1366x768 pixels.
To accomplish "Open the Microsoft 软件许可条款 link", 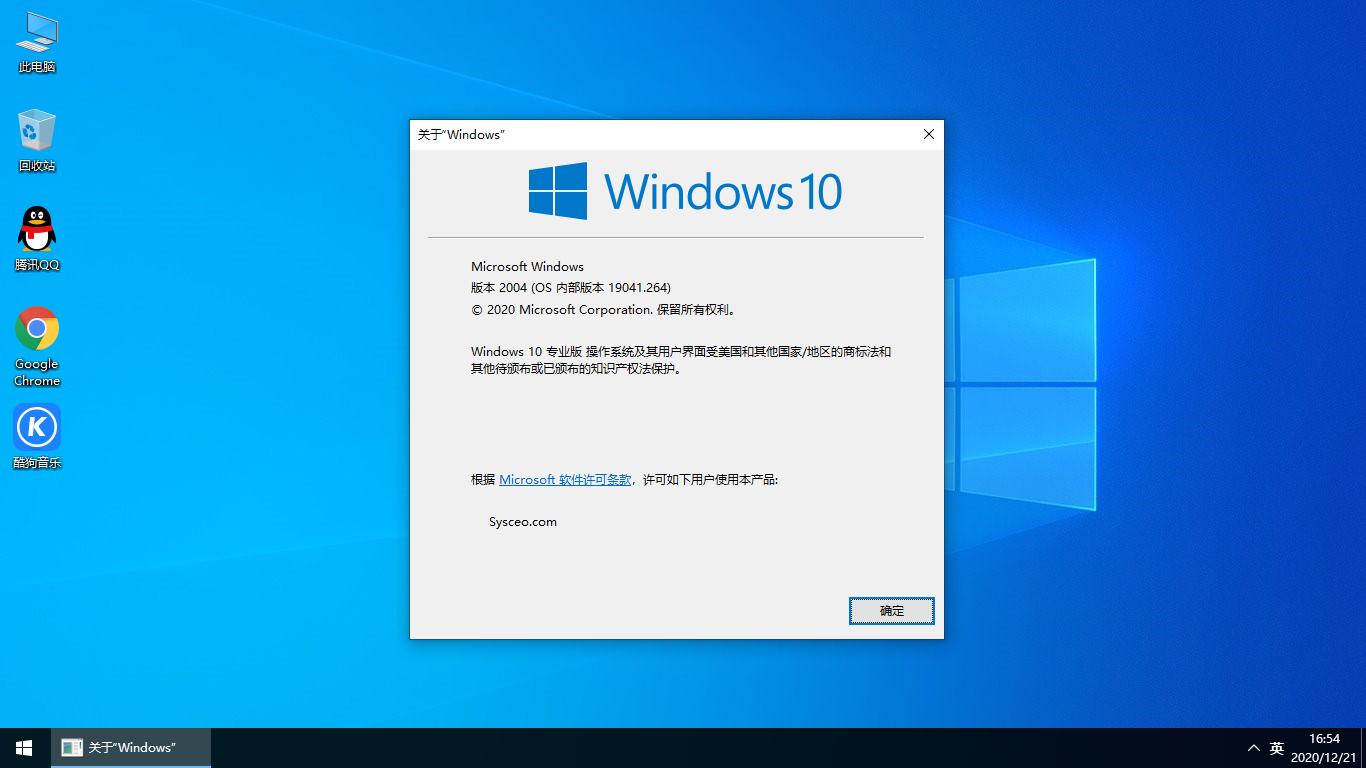I will coord(565,480).
